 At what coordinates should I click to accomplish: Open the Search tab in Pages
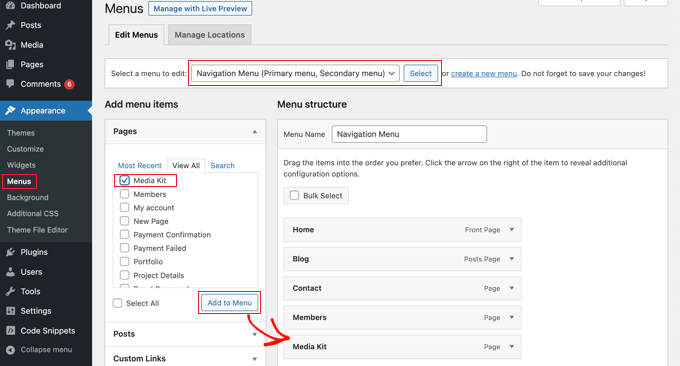click(x=222, y=166)
